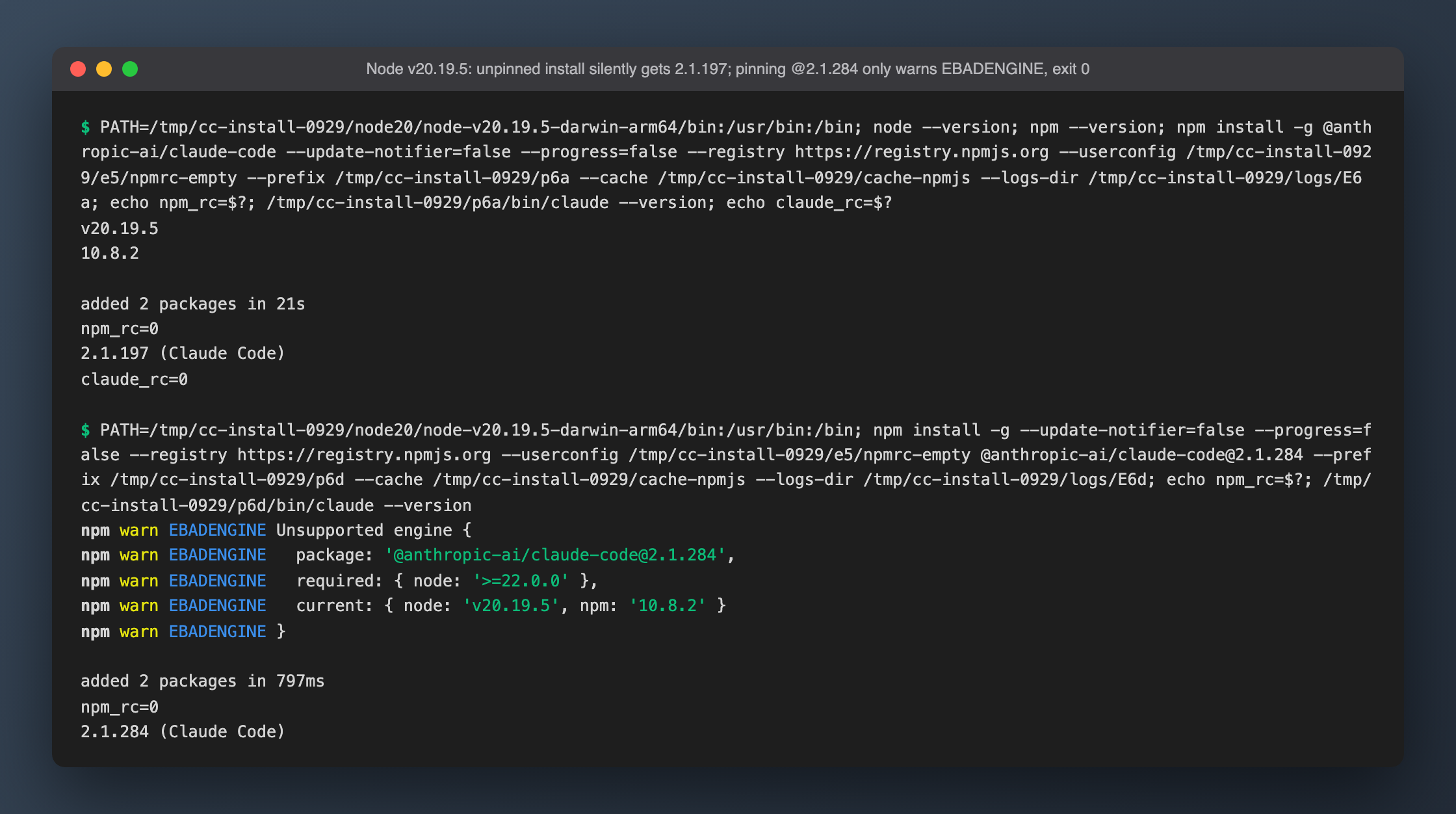This screenshot has height=814, width=1456.
Task: Click the 'cc-install-0929/p6d/bin/claude --version' line
Action: click(x=276, y=506)
